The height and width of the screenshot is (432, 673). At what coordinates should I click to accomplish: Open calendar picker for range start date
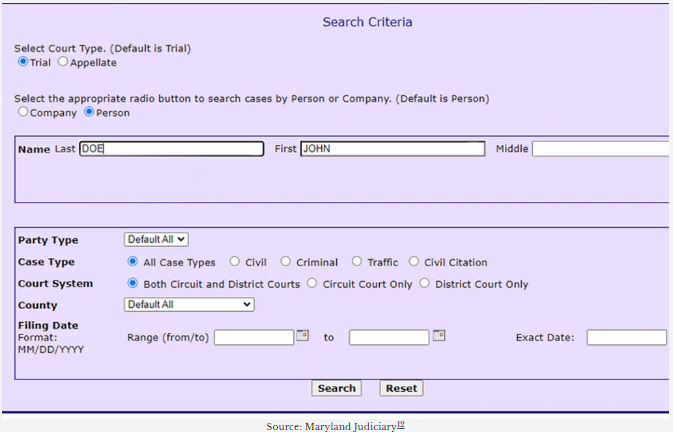(303, 336)
